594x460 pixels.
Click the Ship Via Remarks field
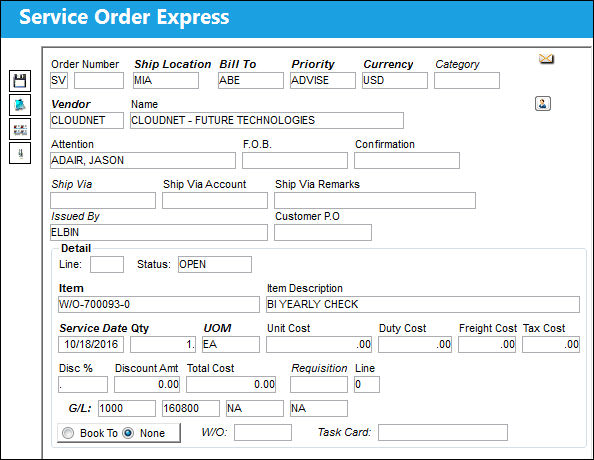[x=375, y=200]
